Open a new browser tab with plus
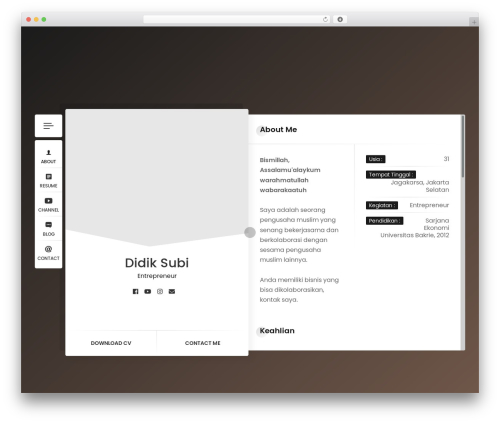The image size is (500, 423). (474, 22)
